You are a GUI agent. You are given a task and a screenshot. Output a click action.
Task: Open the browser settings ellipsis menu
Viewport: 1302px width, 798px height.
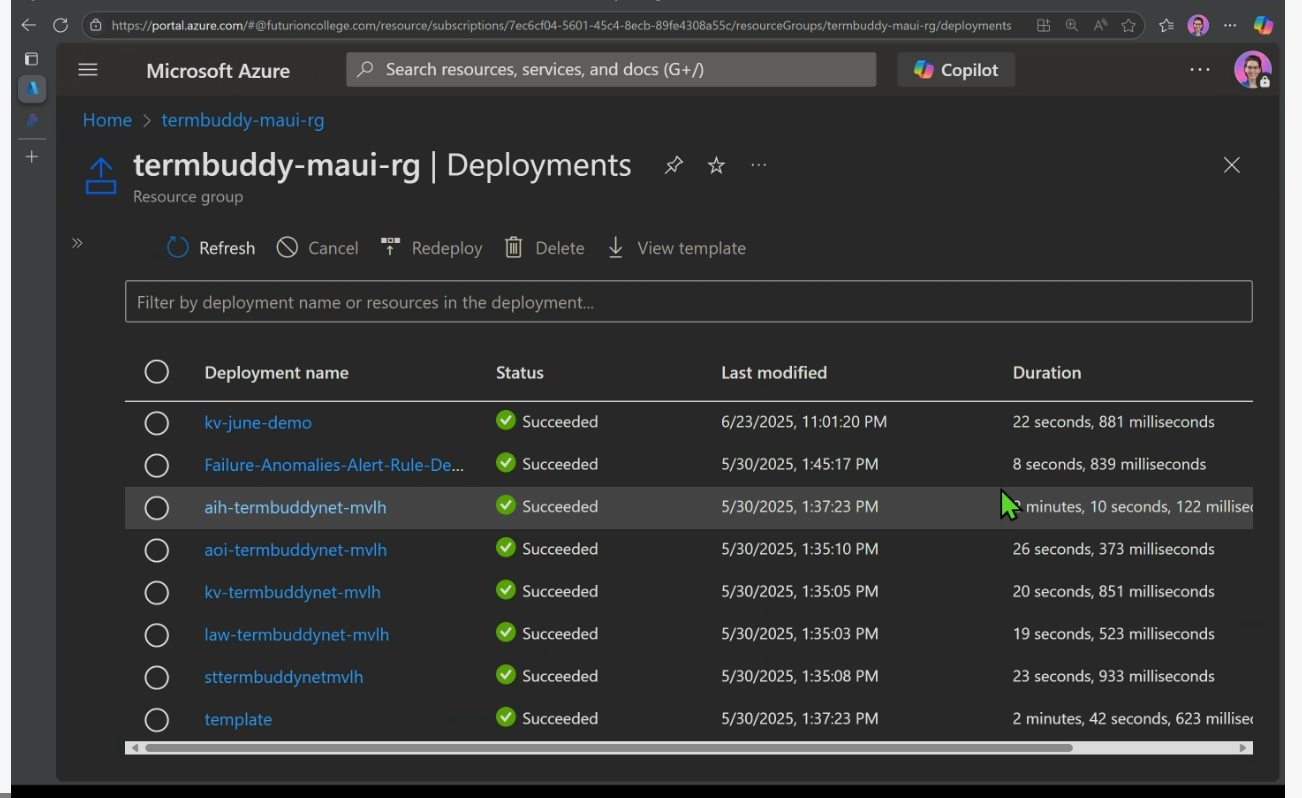1230,26
